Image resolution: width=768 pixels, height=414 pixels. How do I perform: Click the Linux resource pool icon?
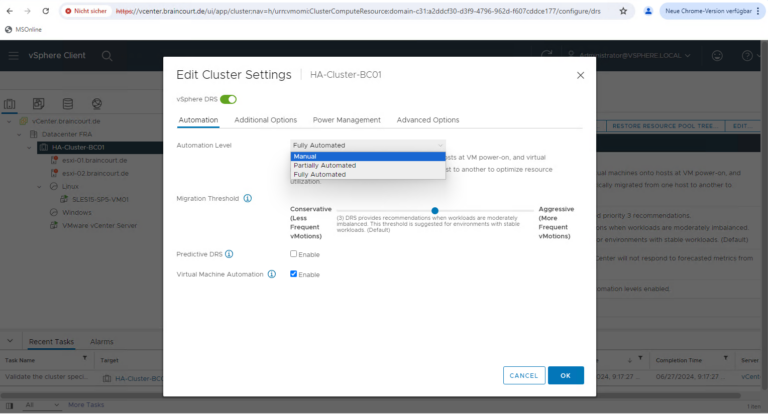54,186
